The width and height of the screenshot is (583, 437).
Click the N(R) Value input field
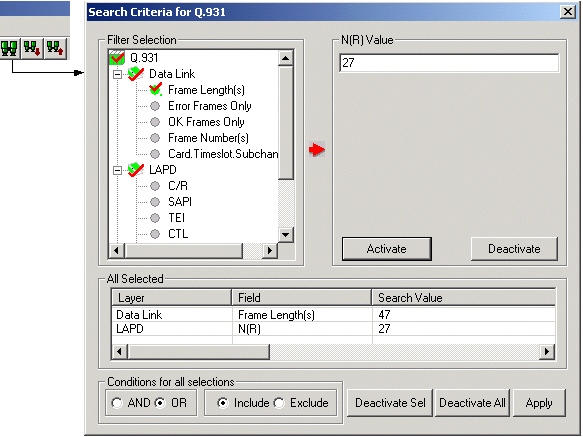point(449,62)
